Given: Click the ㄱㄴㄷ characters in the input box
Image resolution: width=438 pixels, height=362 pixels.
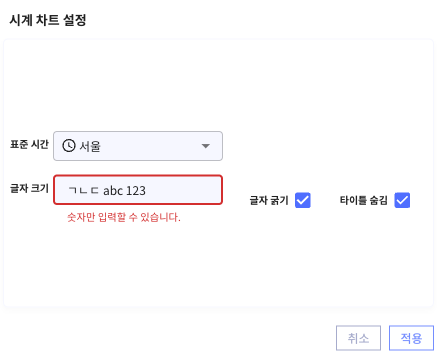Looking at the screenshot, I should 83,191.
